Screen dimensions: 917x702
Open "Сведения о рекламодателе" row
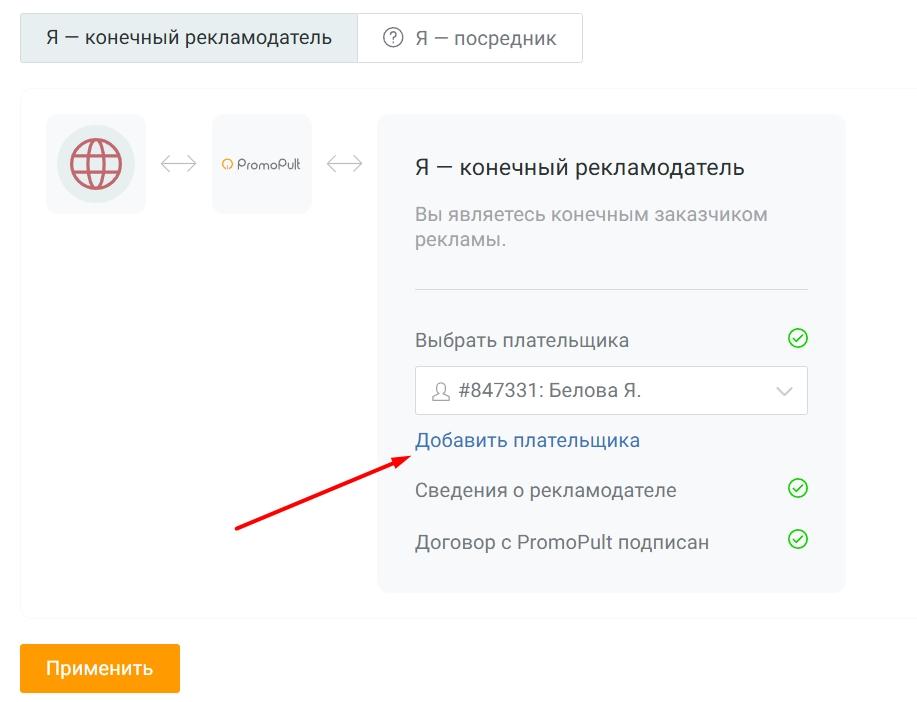pyautogui.click(x=545, y=490)
